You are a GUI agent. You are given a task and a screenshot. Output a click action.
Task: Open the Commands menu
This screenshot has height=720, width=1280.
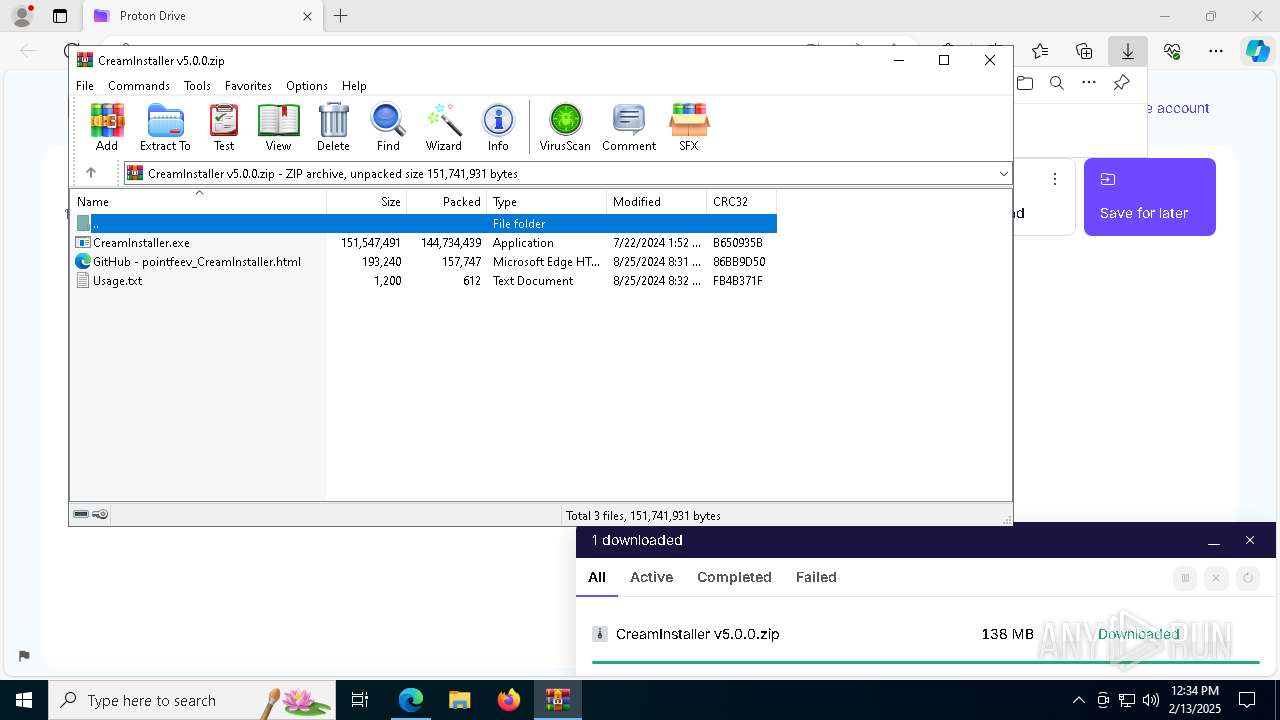(139, 86)
